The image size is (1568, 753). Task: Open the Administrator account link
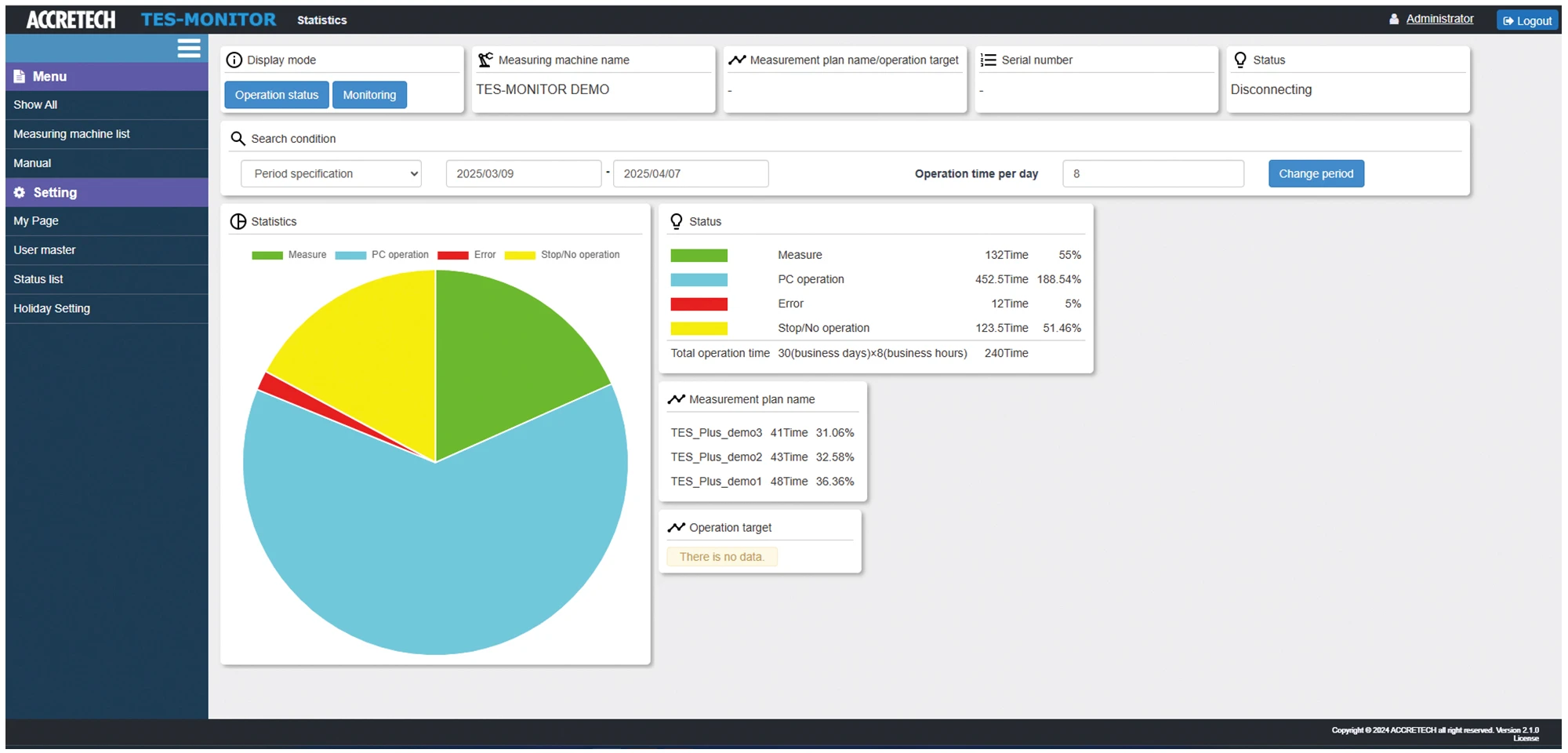[1439, 19]
